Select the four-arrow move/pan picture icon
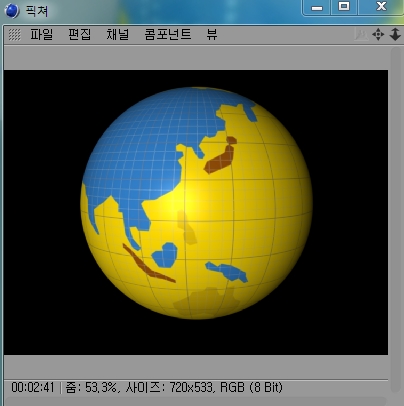404x406 pixels. (x=378, y=34)
